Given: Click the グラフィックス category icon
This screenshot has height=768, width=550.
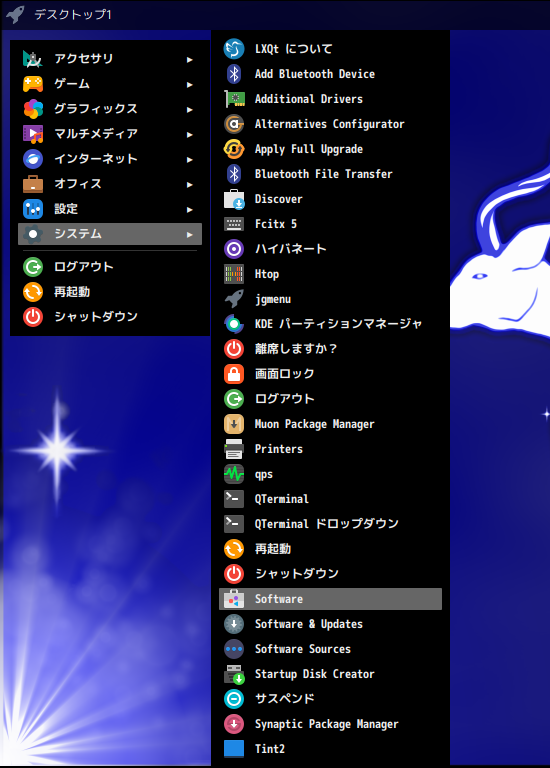Looking at the screenshot, I should (x=33, y=109).
